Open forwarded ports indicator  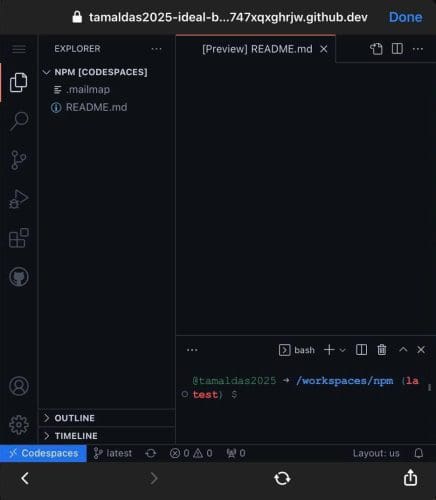pyautogui.click(x=236, y=453)
